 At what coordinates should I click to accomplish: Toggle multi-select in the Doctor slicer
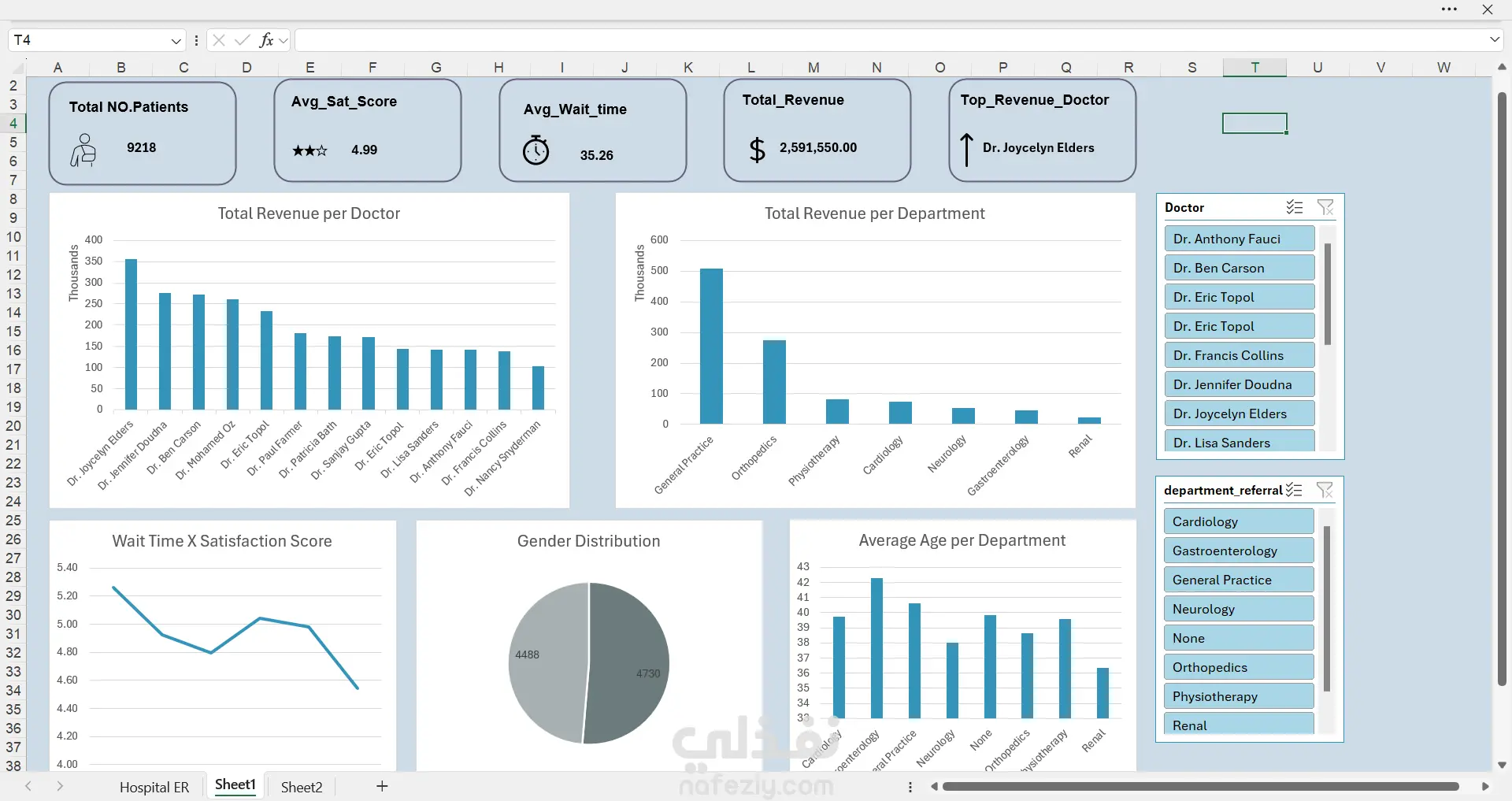coord(1295,207)
